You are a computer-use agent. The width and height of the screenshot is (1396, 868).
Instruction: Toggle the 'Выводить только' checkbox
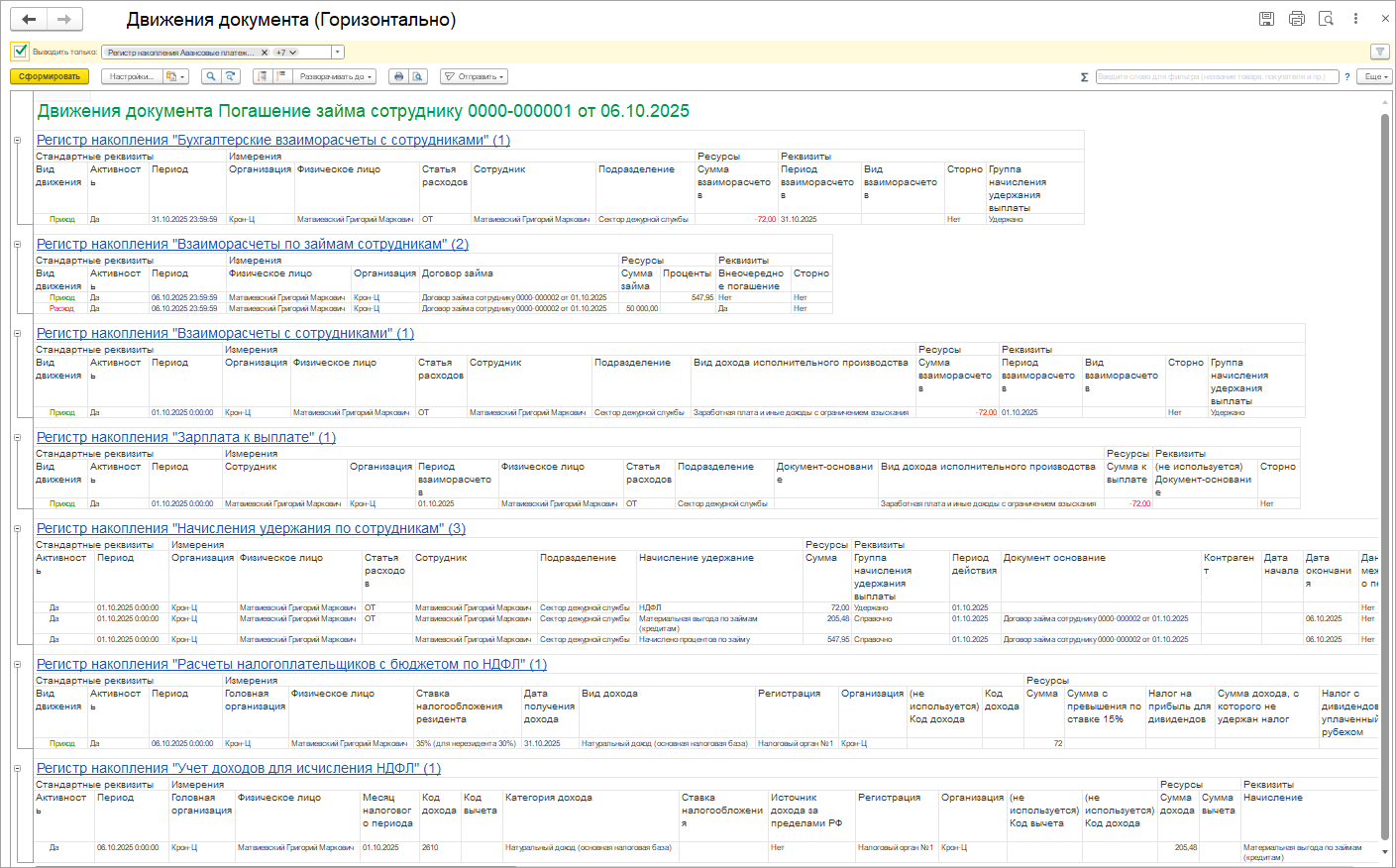pos(20,52)
